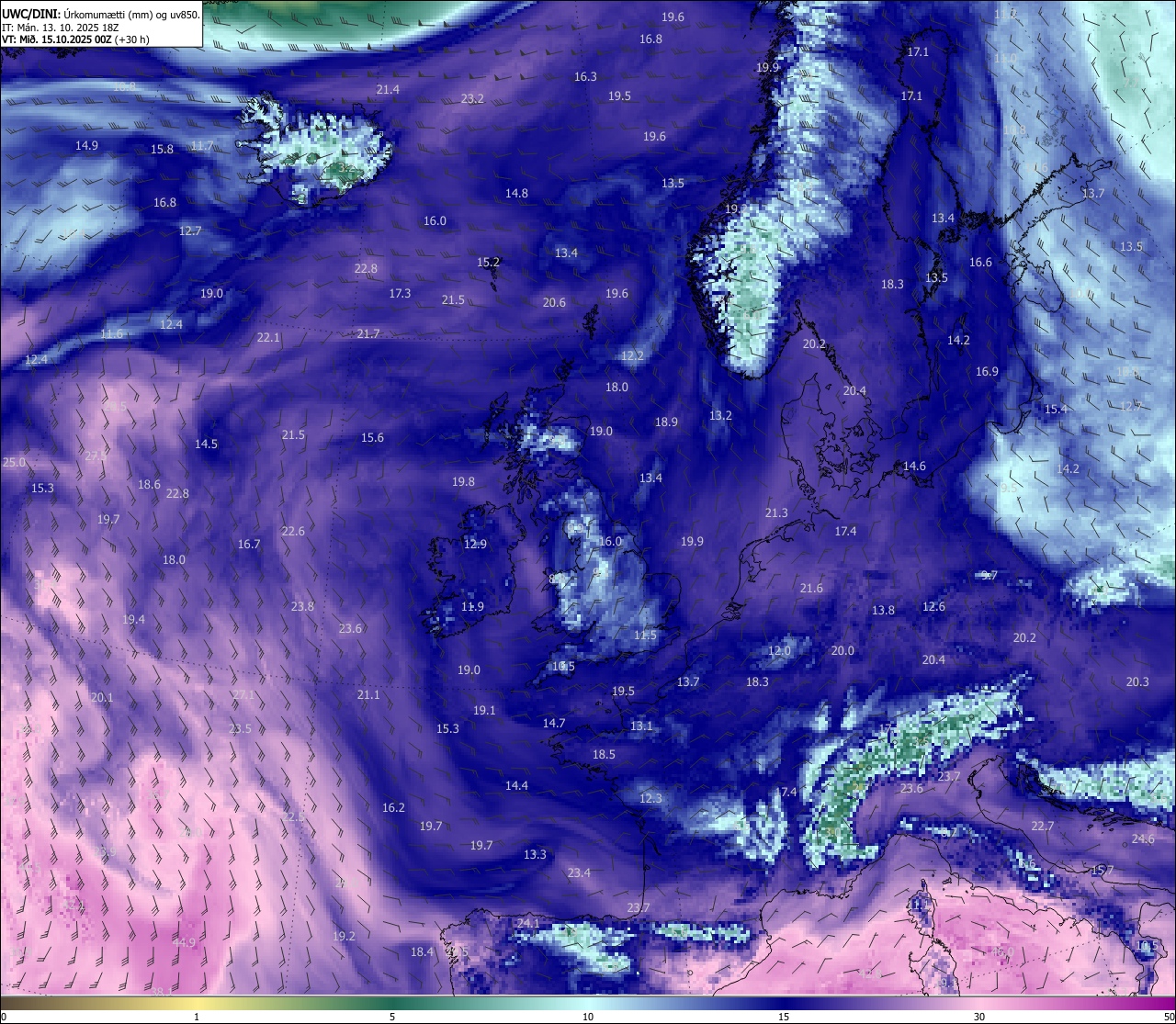Click the 23.4 map value
1176x1024 pixels.
tap(579, 872)
